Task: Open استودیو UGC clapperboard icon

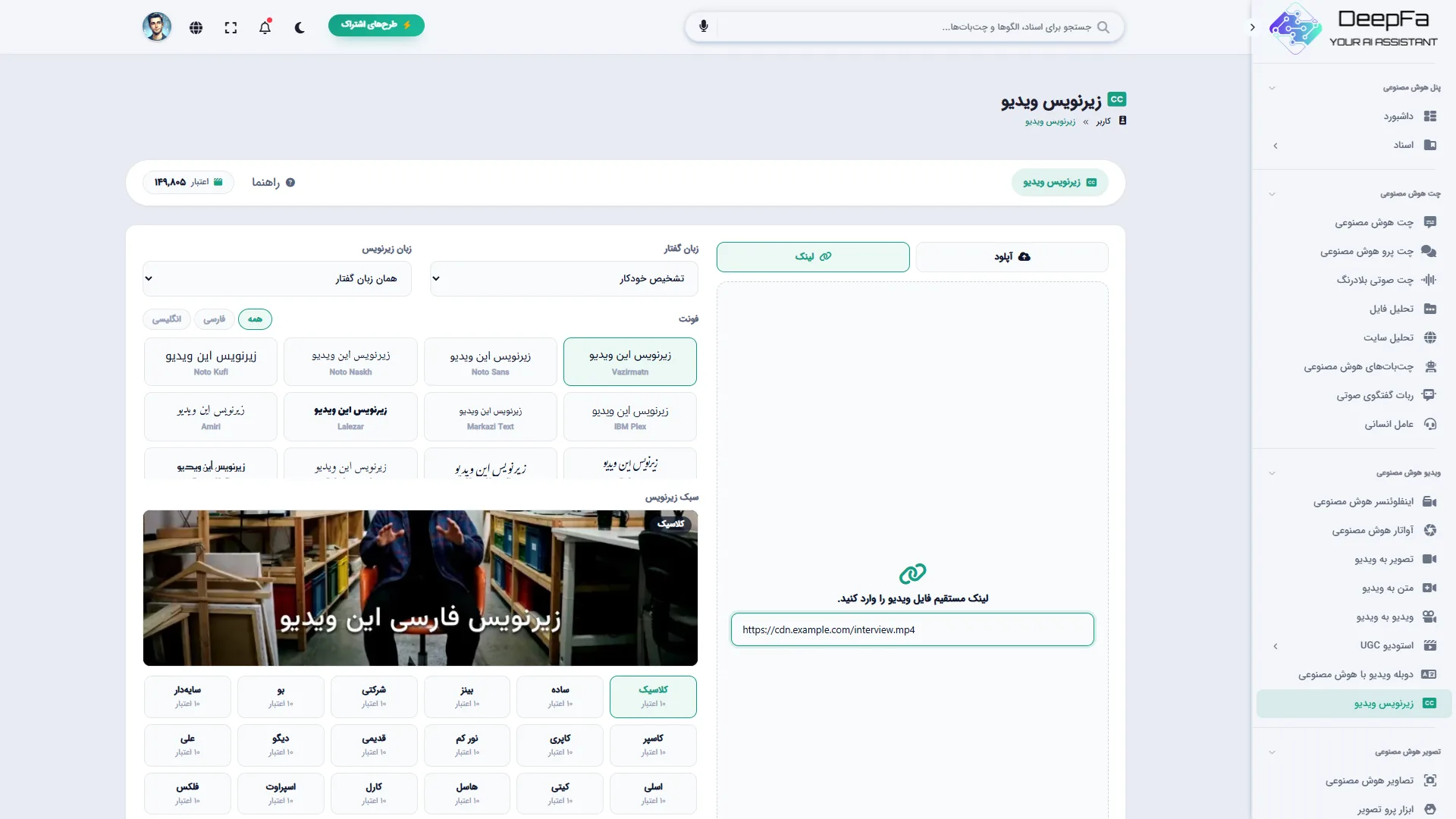Action: (1430, 645)
